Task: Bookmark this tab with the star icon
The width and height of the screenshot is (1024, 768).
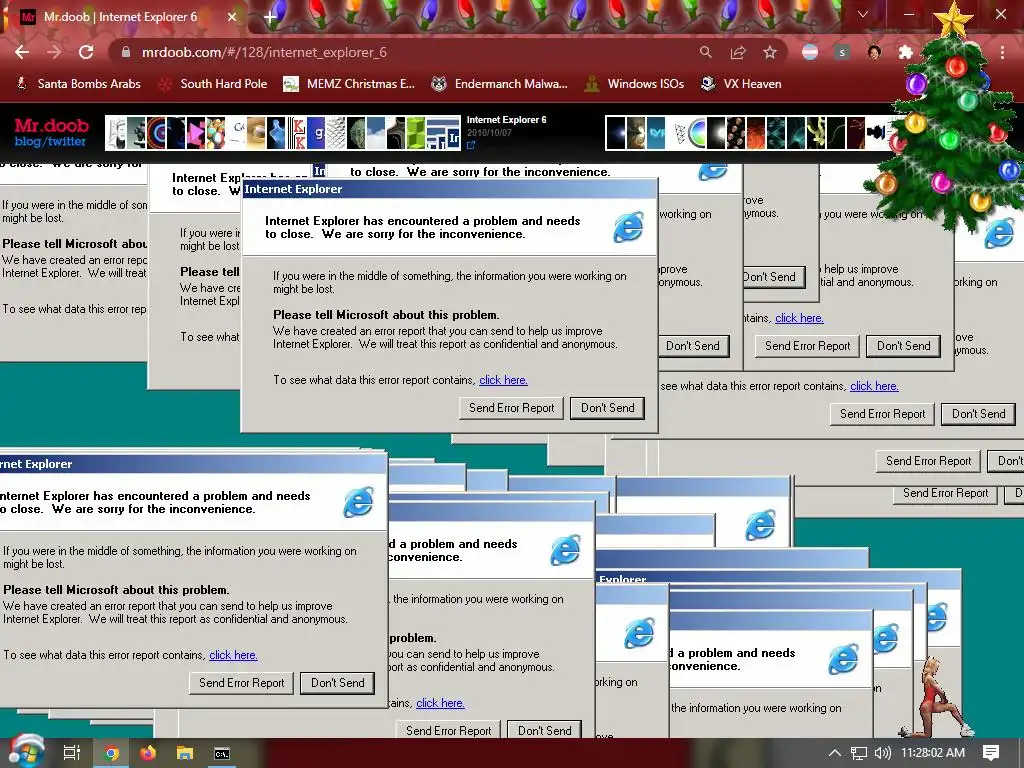Action: coord(770,52)
